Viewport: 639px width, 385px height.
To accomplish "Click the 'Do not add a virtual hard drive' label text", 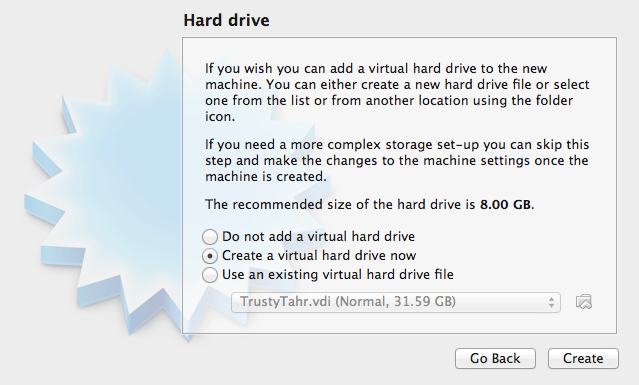I will click(x=318, y=237).
